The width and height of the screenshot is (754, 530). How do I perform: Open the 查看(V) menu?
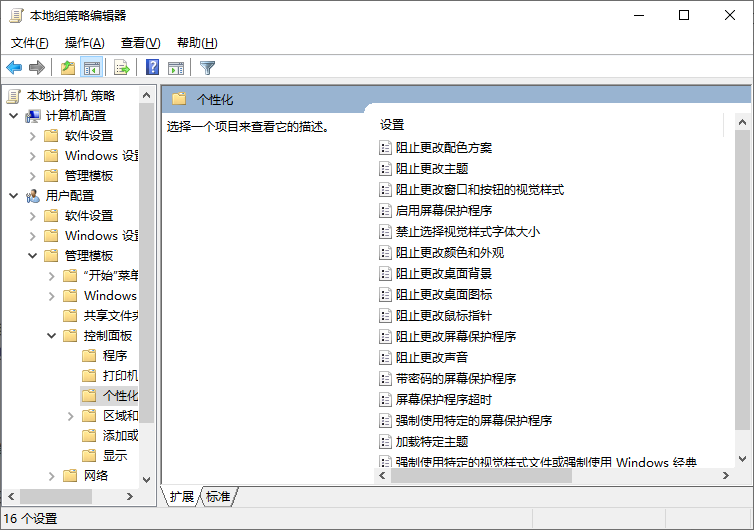point(140,43)
